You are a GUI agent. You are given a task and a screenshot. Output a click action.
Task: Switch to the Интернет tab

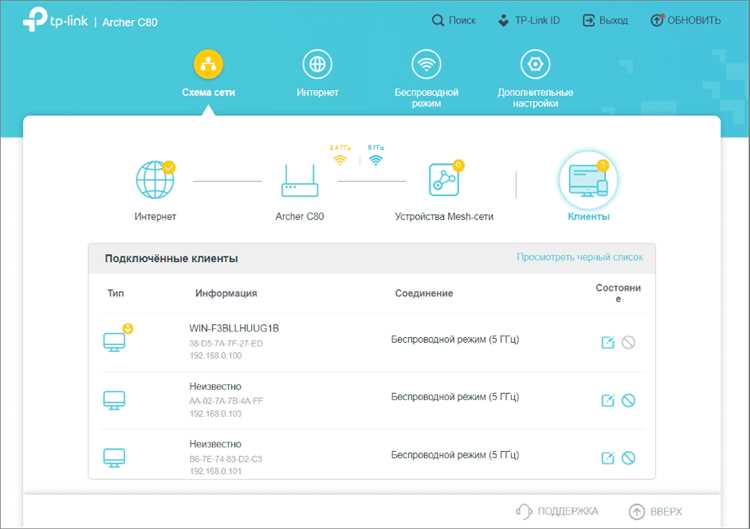coord(317,73)
